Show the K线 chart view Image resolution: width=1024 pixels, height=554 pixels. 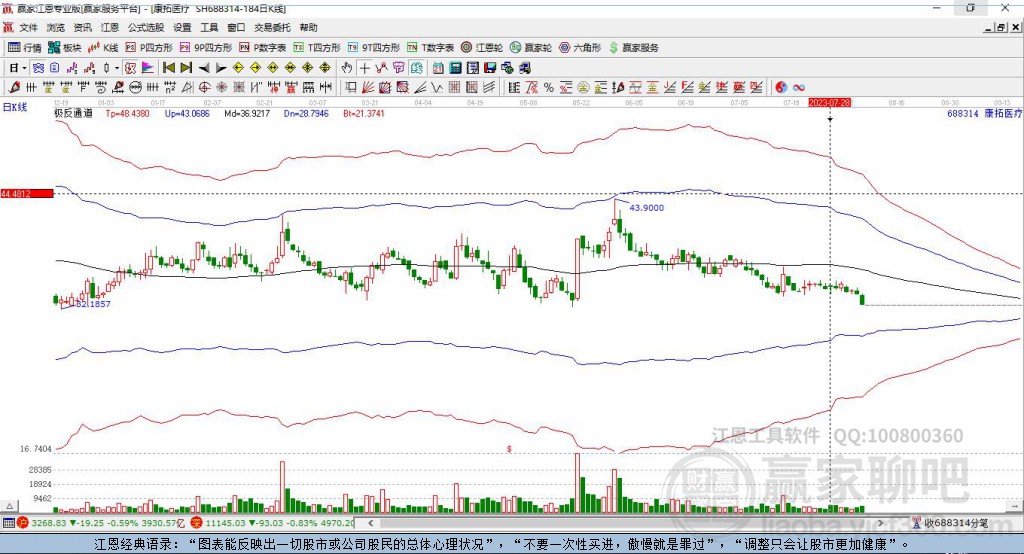(103, 48)
